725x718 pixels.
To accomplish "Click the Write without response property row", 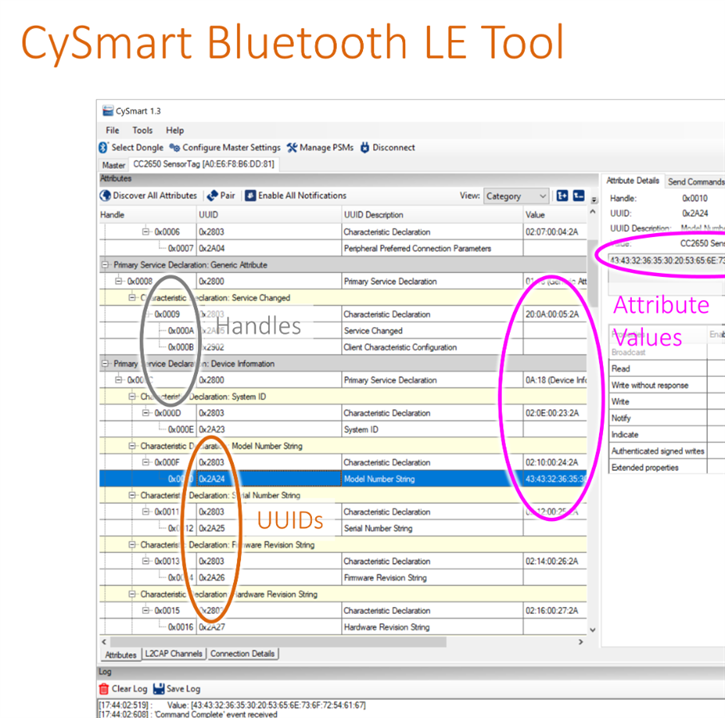I will pos(666,385).
